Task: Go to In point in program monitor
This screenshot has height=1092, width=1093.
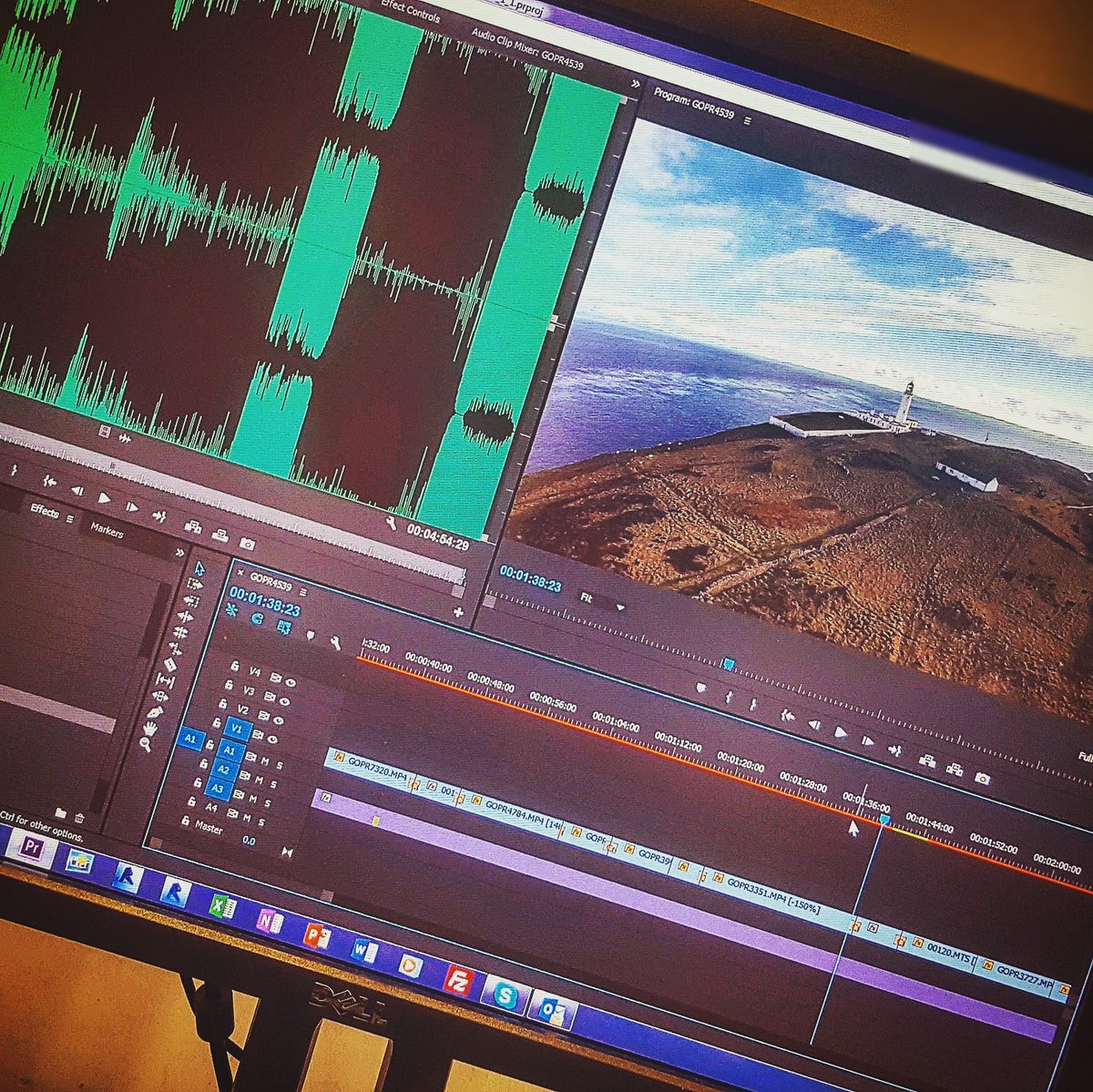Action: [788, 715]
